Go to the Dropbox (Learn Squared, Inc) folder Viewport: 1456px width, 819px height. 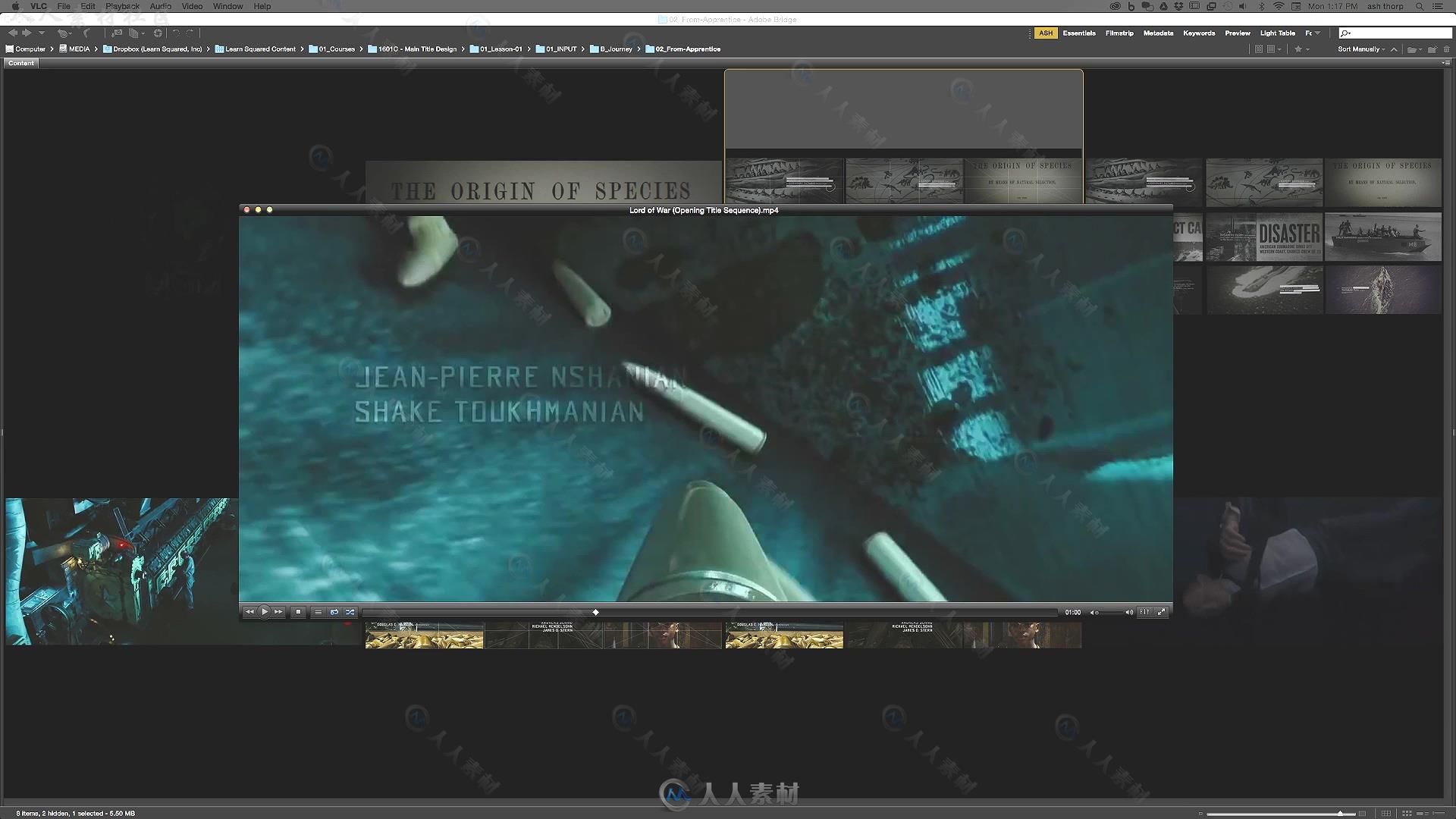click(x=152, y=49)
